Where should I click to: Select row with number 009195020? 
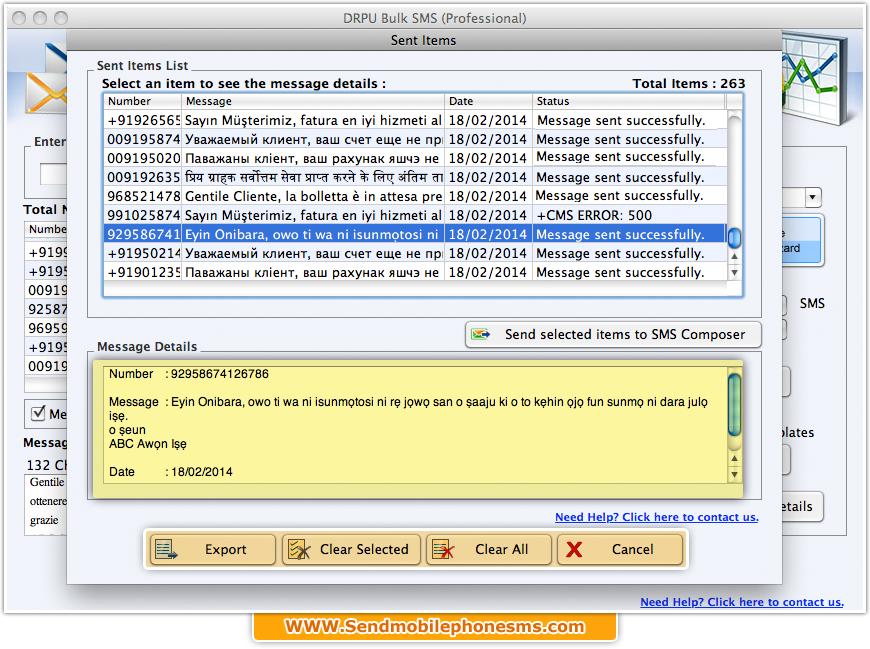tap(415, 158)
